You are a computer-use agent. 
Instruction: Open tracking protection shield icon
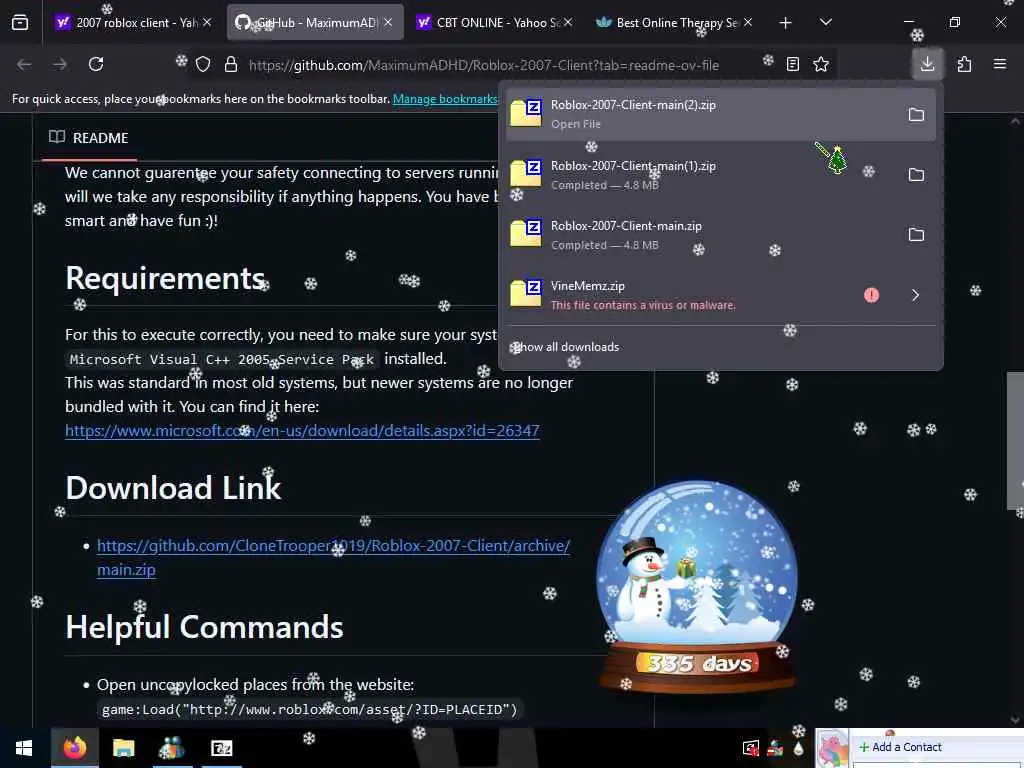pyautogui.click(x=203, y=64)
